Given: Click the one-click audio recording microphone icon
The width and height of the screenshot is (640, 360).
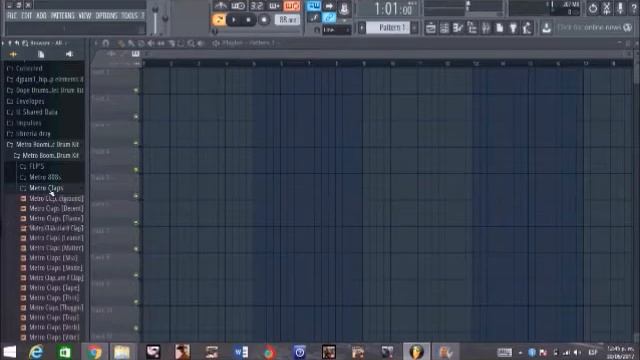Looking at the screenshot, I should coord(620,7).
